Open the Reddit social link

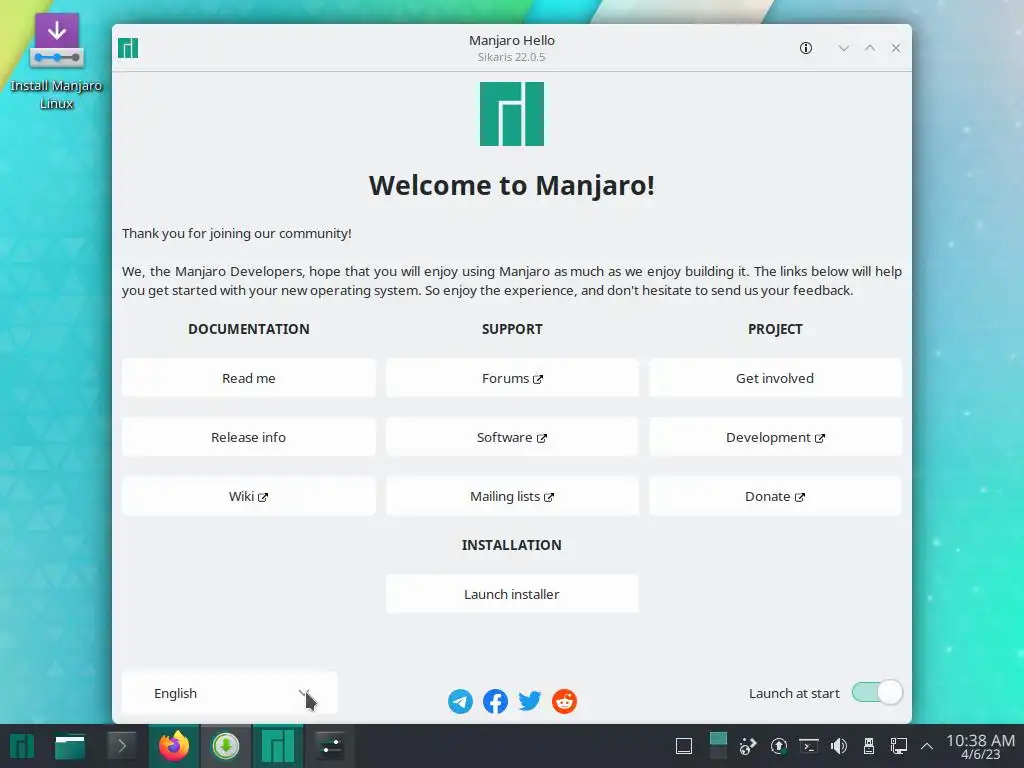564,701
